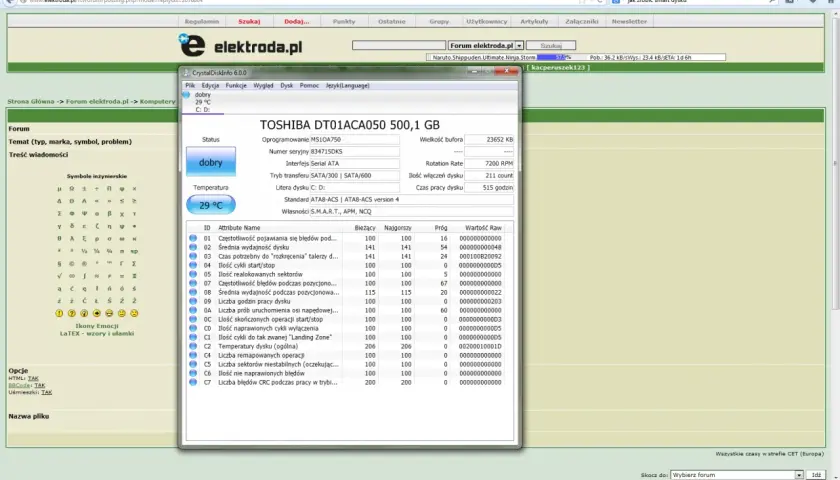Open the Wygląd menu
Image resolution: width=840 pixels, height=480 pixels.
263,86
